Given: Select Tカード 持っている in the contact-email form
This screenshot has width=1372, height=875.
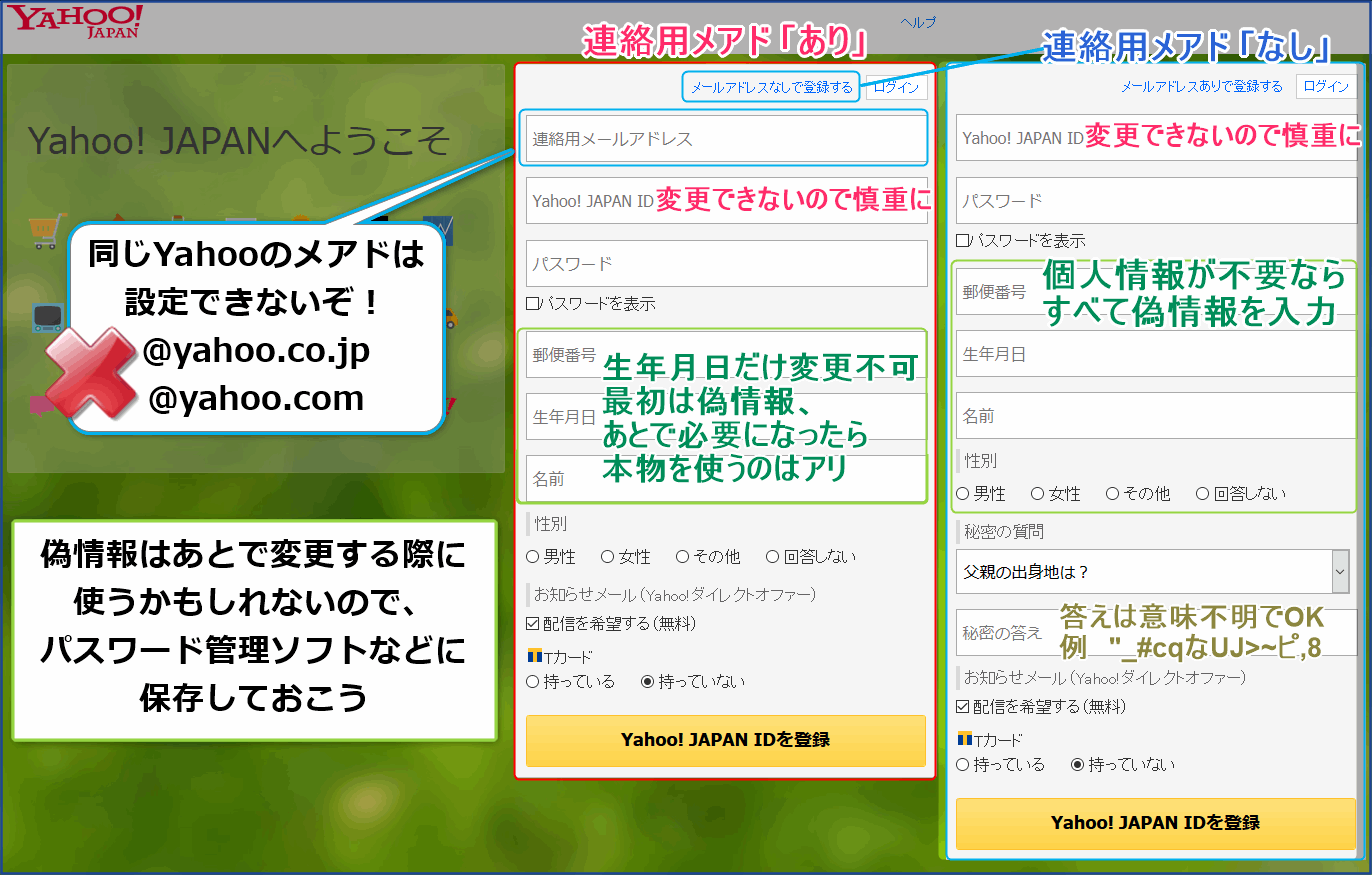Looking at the screenshot, I should (533, 682).
